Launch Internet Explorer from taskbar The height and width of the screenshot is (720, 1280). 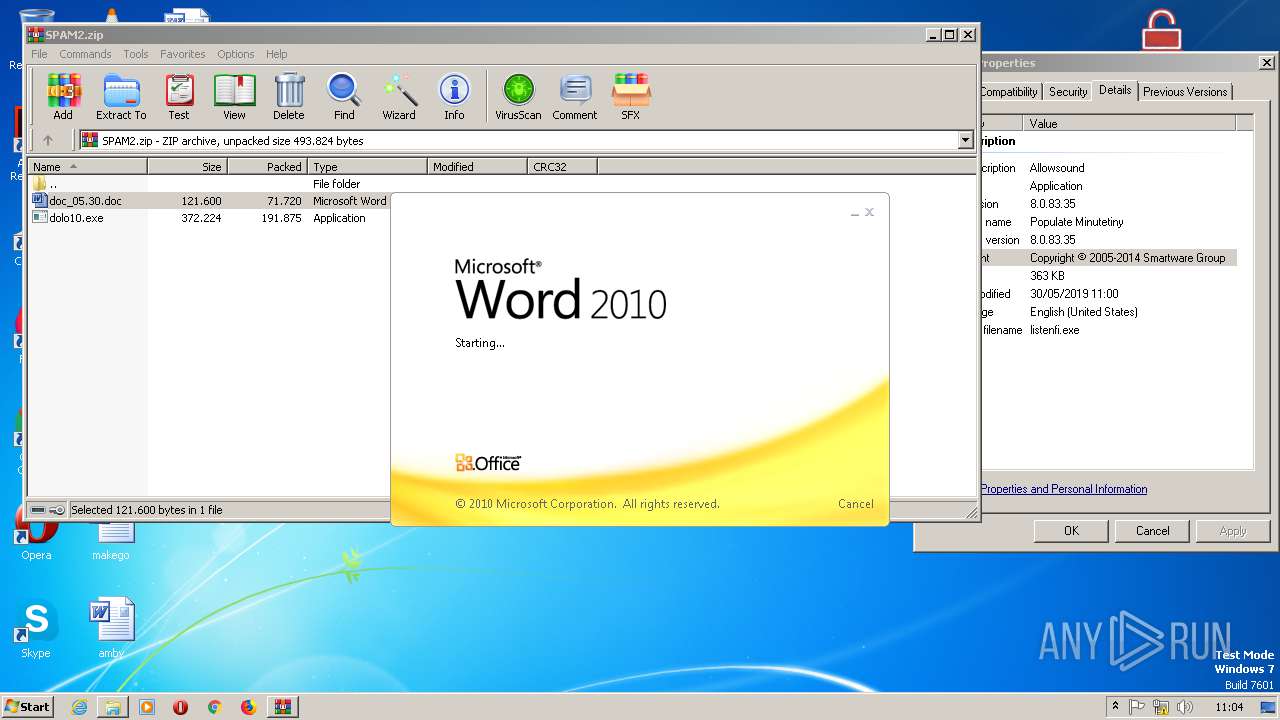pyautogui.click(x=79, y=707)
